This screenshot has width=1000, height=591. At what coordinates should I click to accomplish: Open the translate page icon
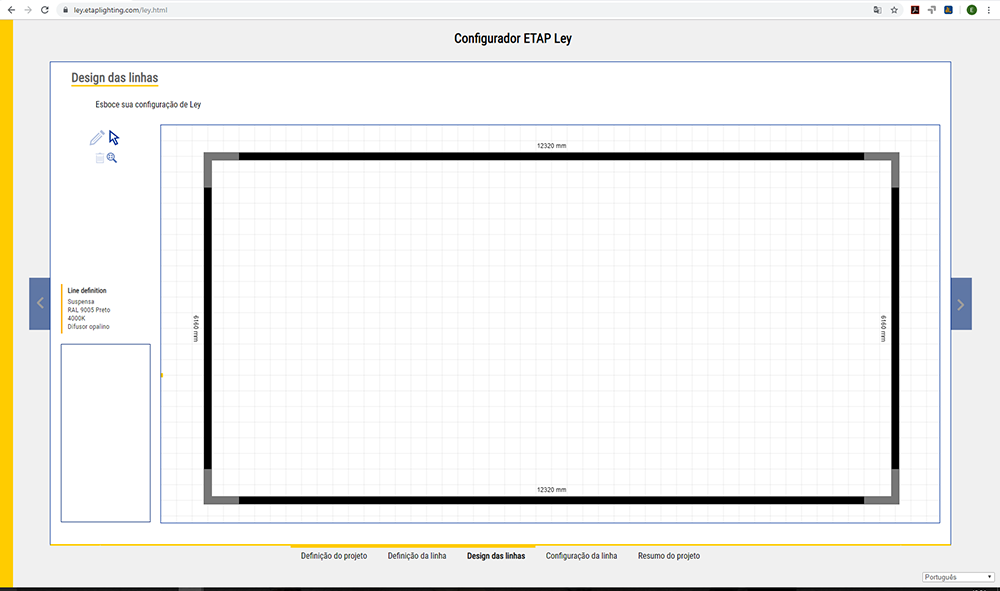pos(878,10)
